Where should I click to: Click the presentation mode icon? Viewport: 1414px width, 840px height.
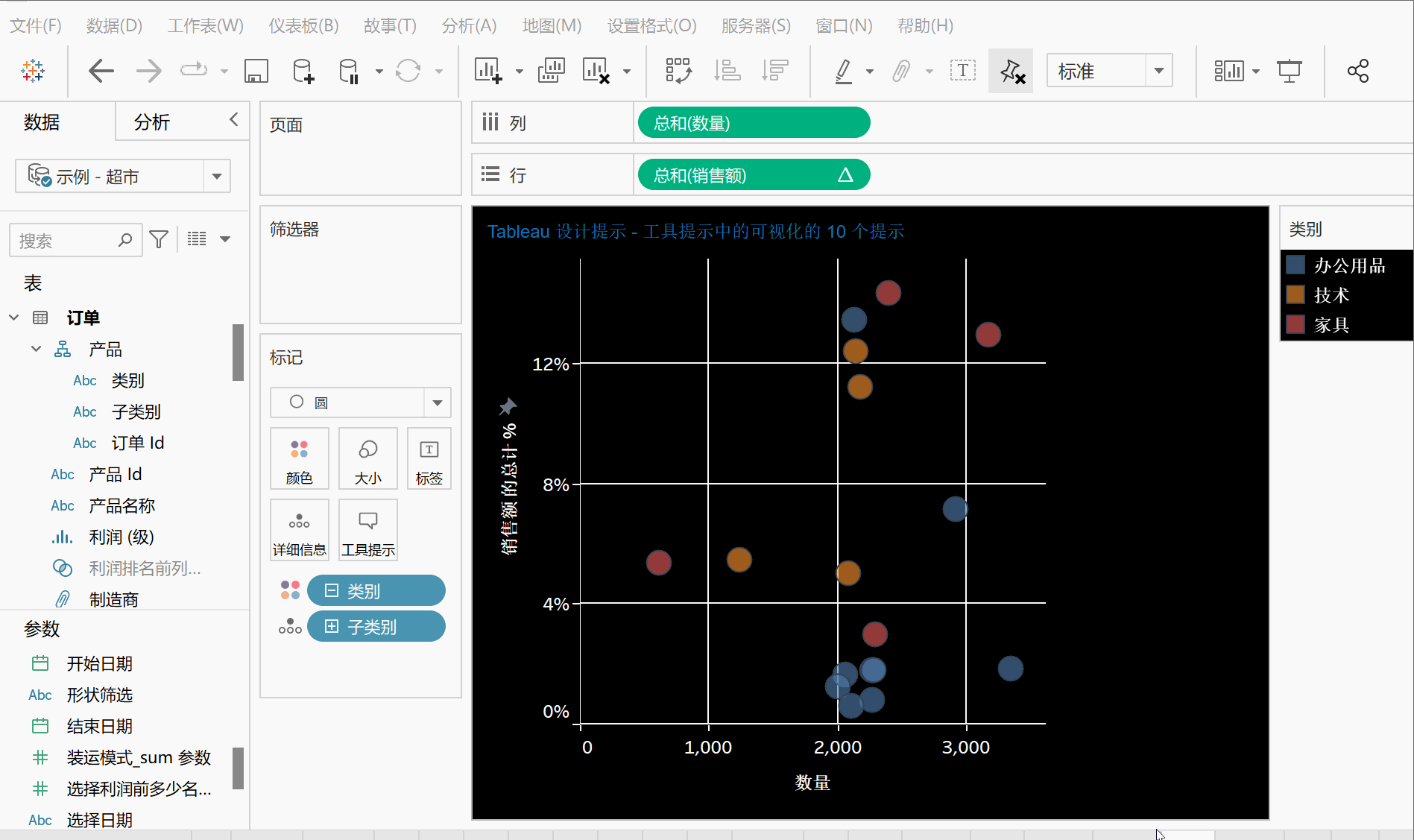(x=1290, y=72)
